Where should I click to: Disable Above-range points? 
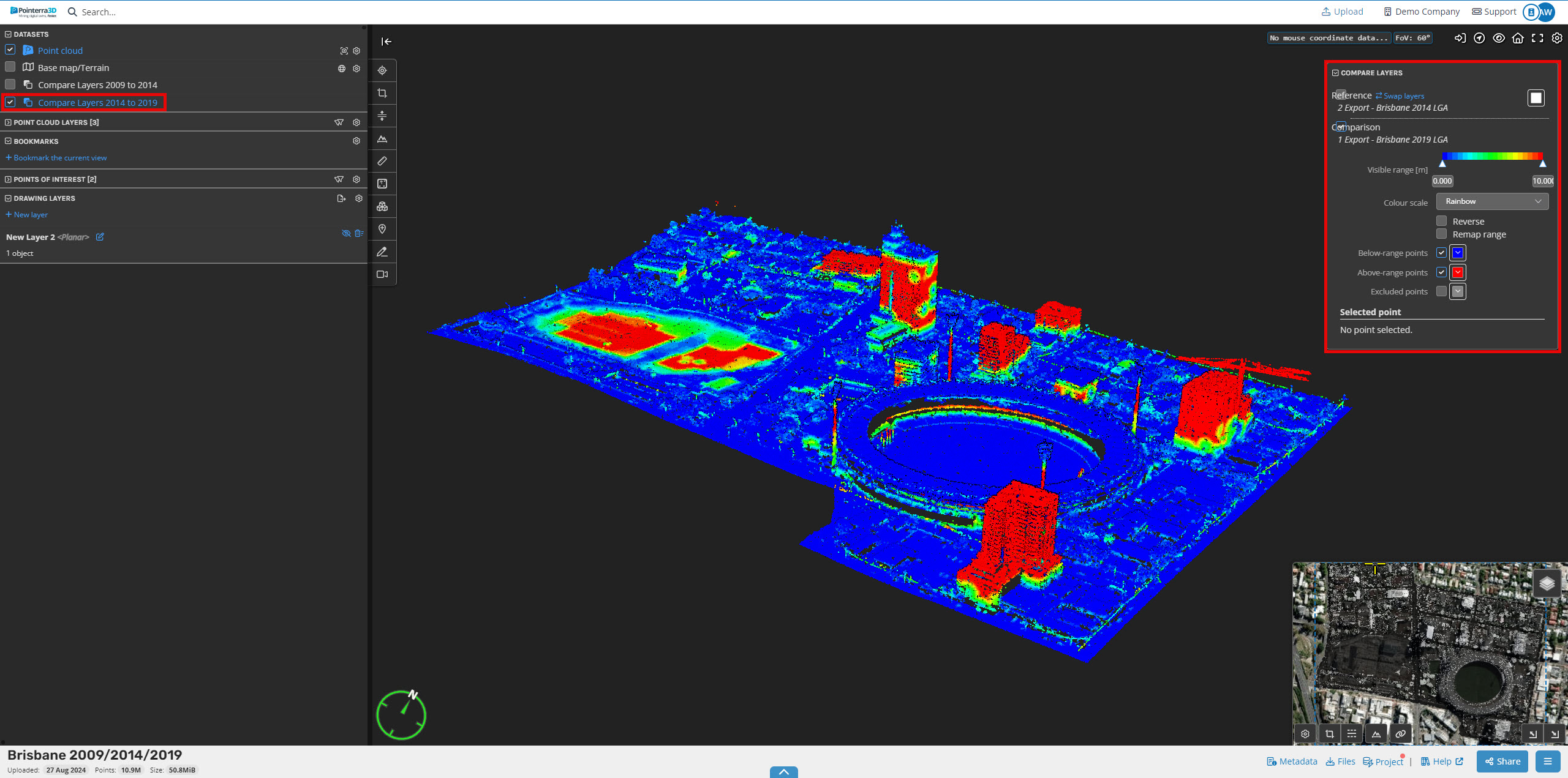click(1441, 272)
